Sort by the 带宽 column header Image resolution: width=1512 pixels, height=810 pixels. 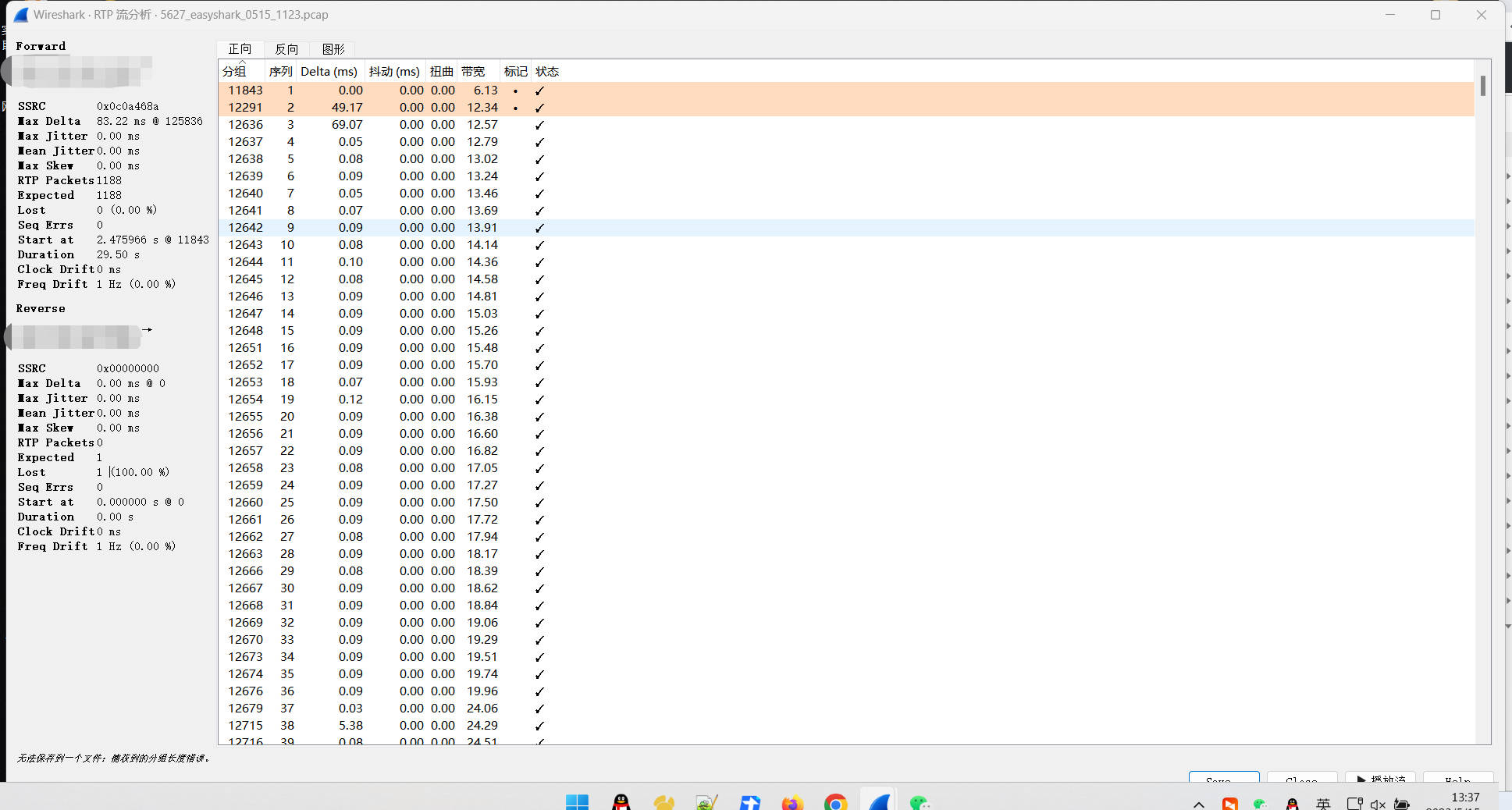(x=478, y=71)
